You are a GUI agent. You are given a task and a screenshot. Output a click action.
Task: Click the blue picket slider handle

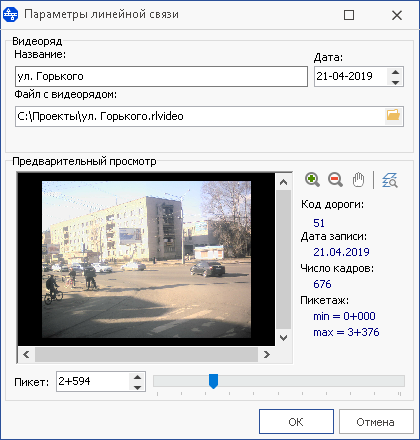pos(213,381)
